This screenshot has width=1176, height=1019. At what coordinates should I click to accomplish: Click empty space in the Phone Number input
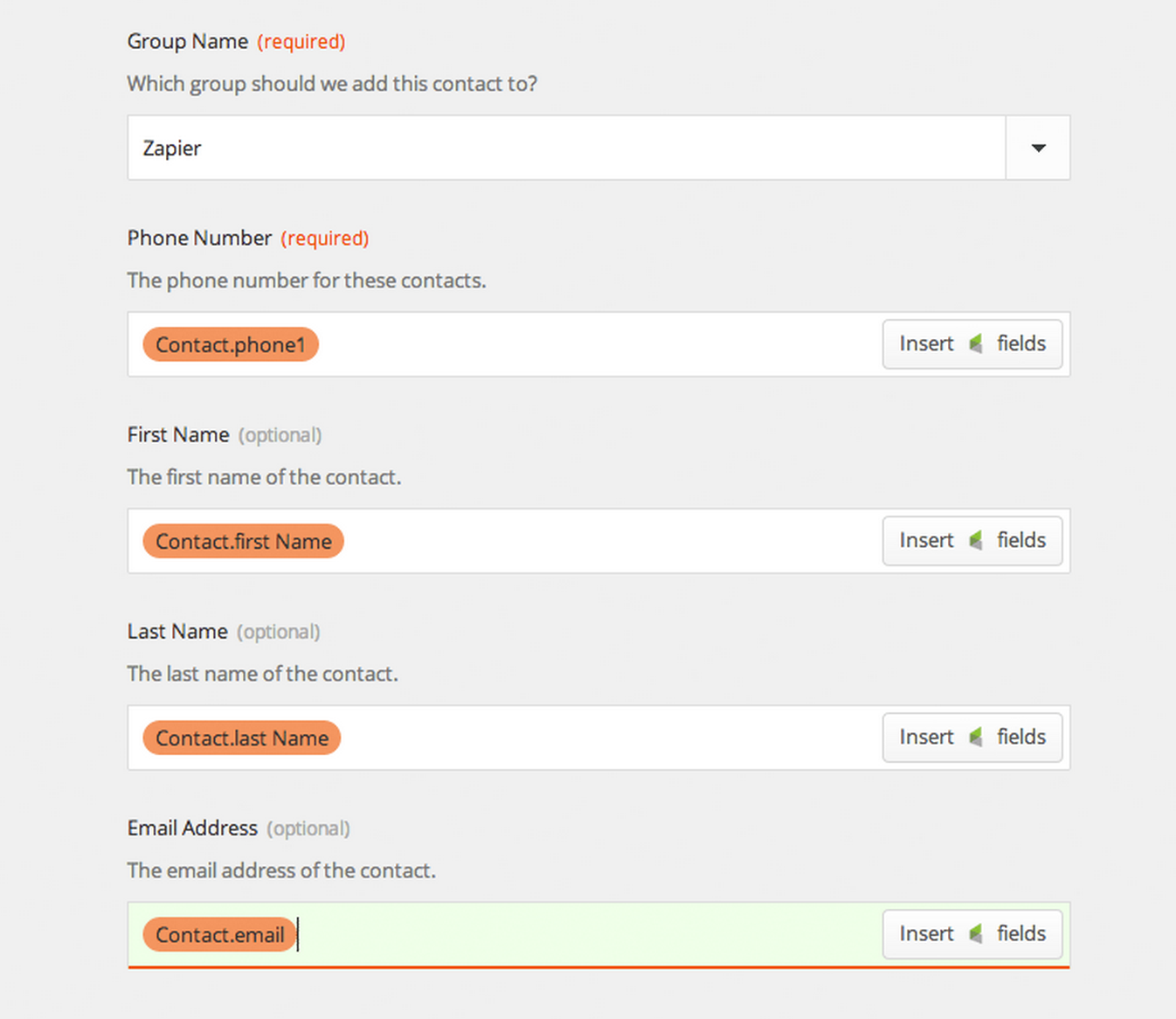[x=598, y=344]
